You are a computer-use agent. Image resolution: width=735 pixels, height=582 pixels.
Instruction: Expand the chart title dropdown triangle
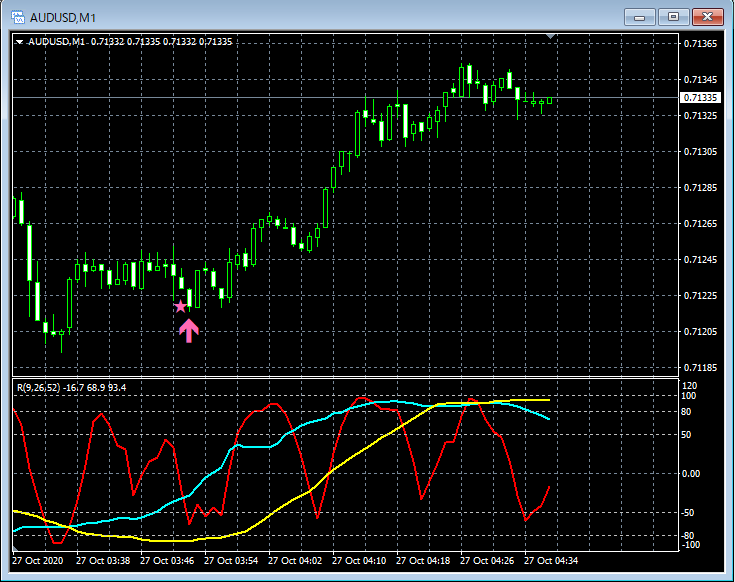point(19,42)
